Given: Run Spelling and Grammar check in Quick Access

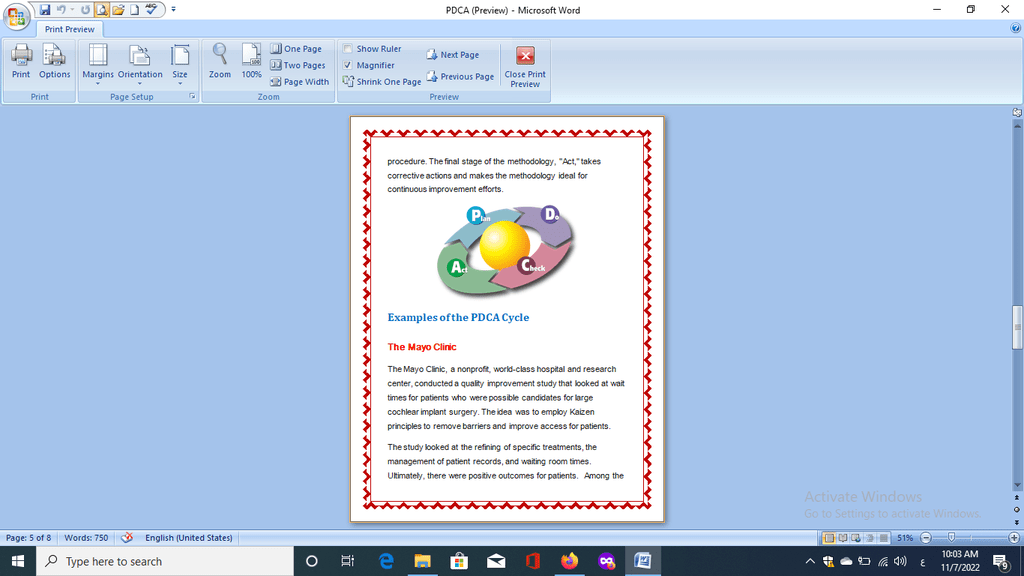Looking at the screenshot, I should (152, 10).
